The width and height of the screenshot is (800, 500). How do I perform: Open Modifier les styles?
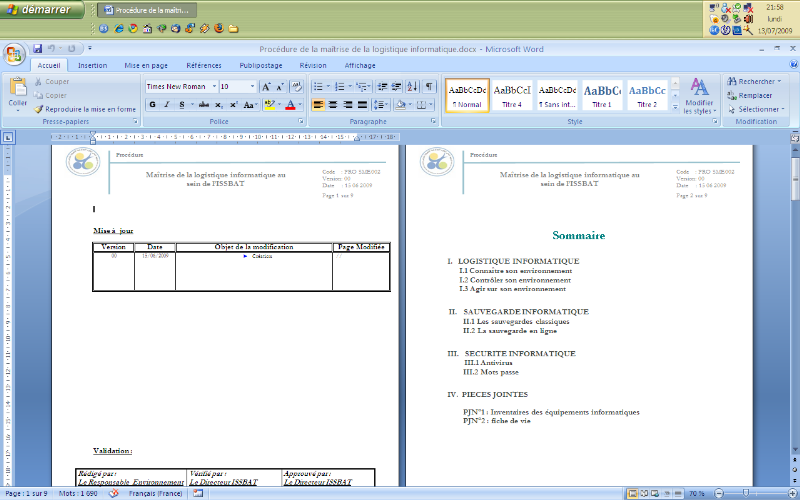(699, 97)
